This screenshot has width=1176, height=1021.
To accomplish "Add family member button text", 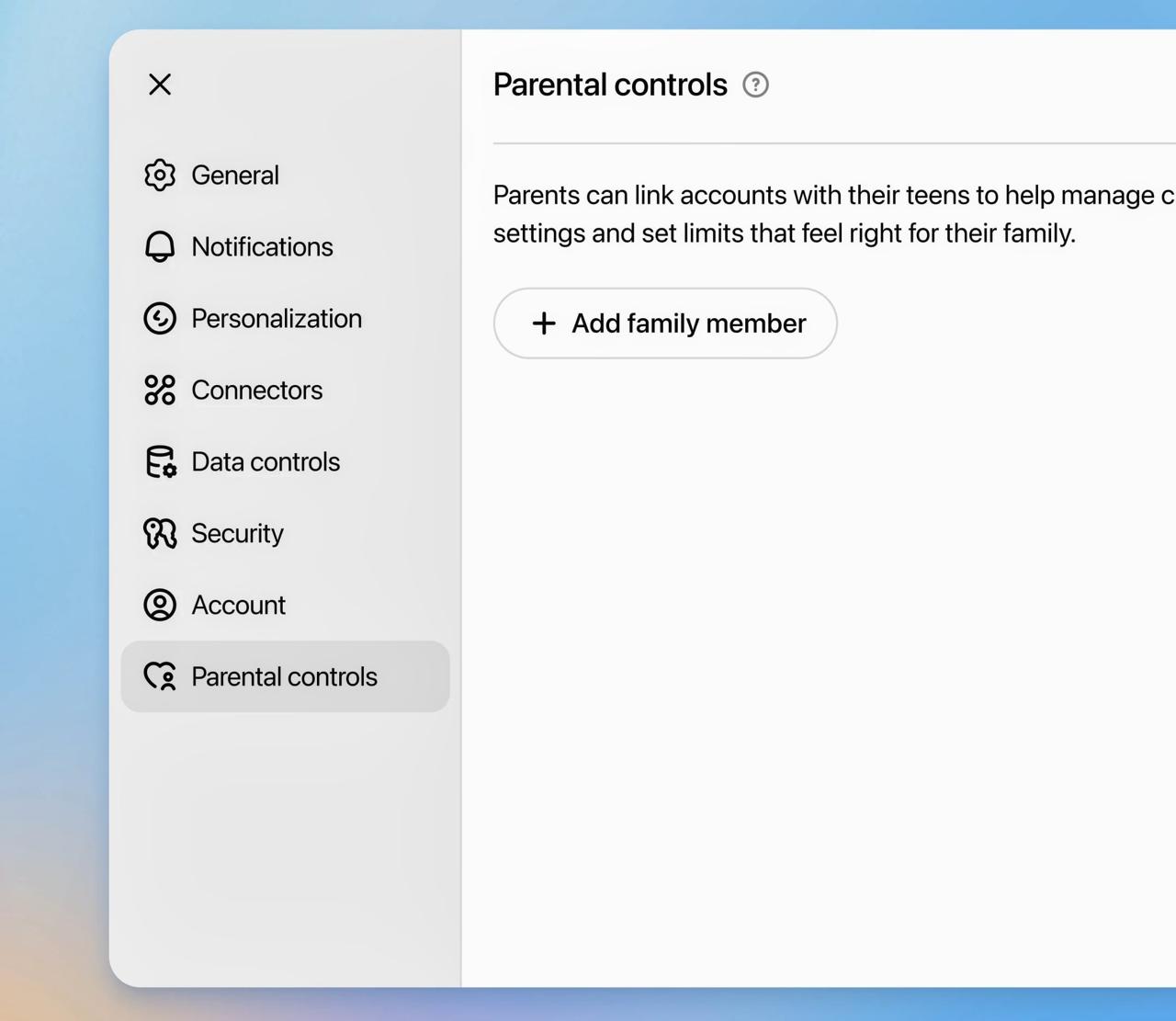I will coord(689,323).
